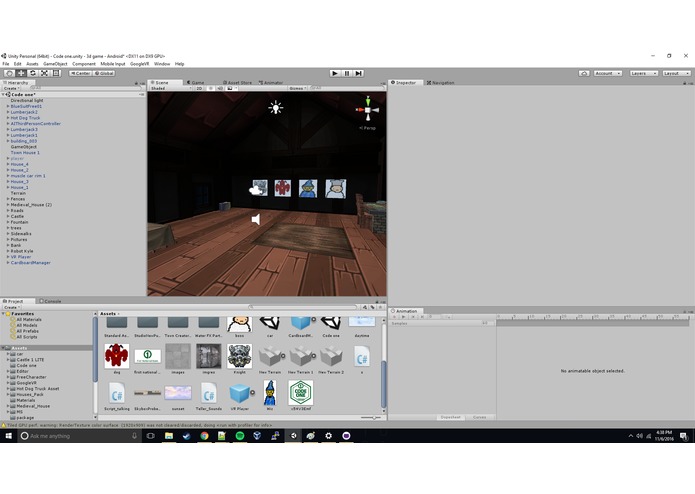Toggle pivot Center button

80,73
